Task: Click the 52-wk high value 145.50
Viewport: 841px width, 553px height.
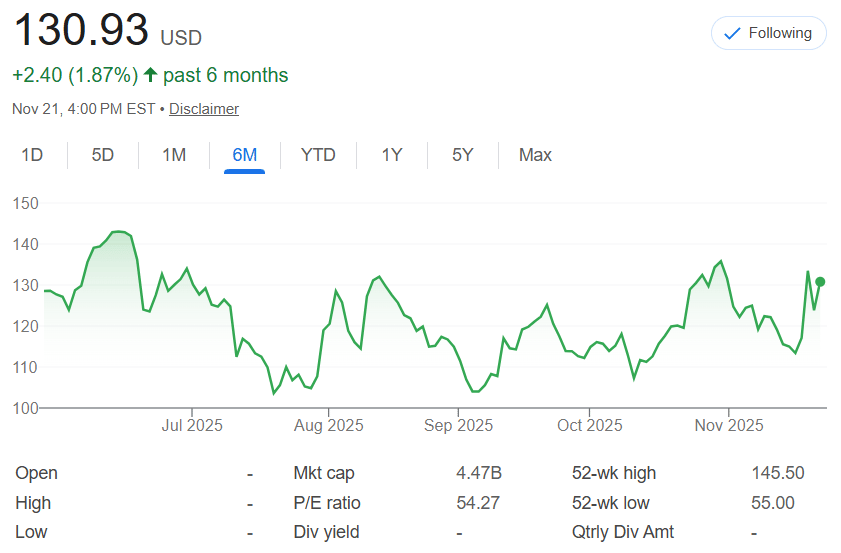Action: (777, 473)
